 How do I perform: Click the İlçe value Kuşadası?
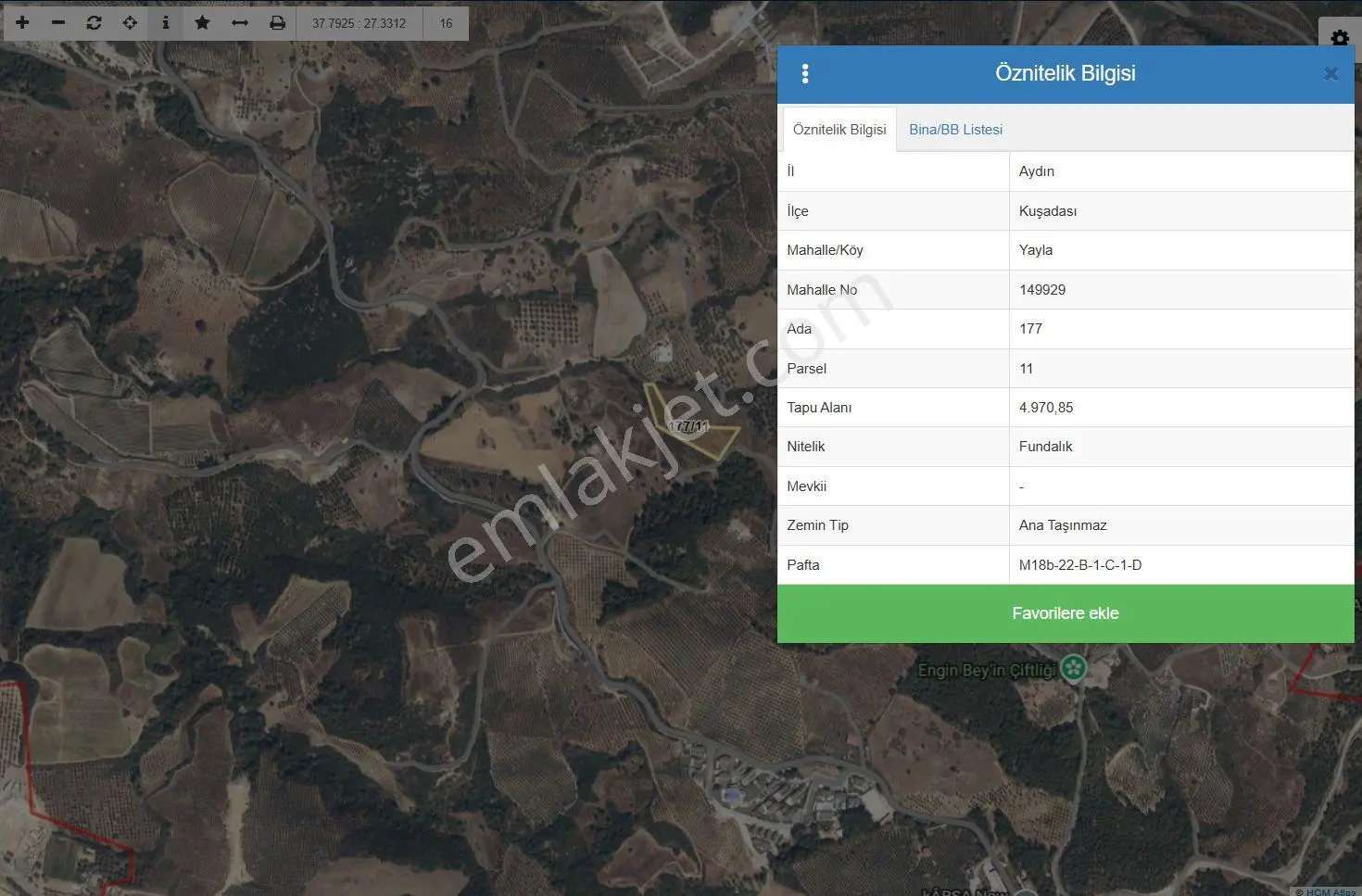1048,211
